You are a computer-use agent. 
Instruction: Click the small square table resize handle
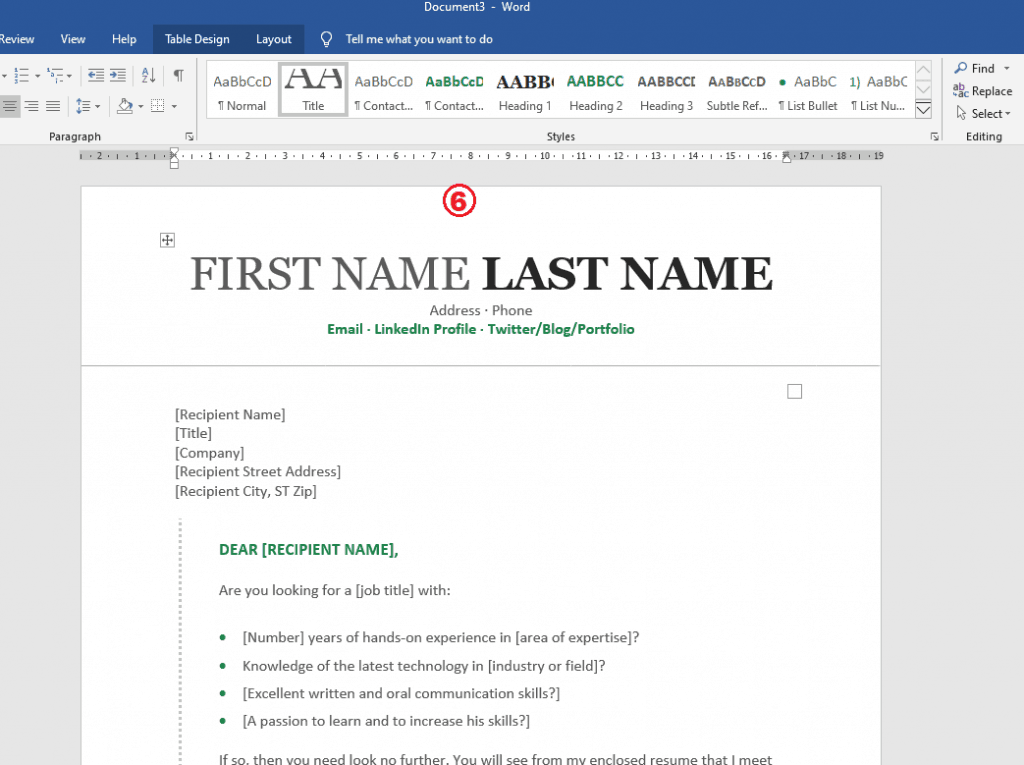[794, 391]
